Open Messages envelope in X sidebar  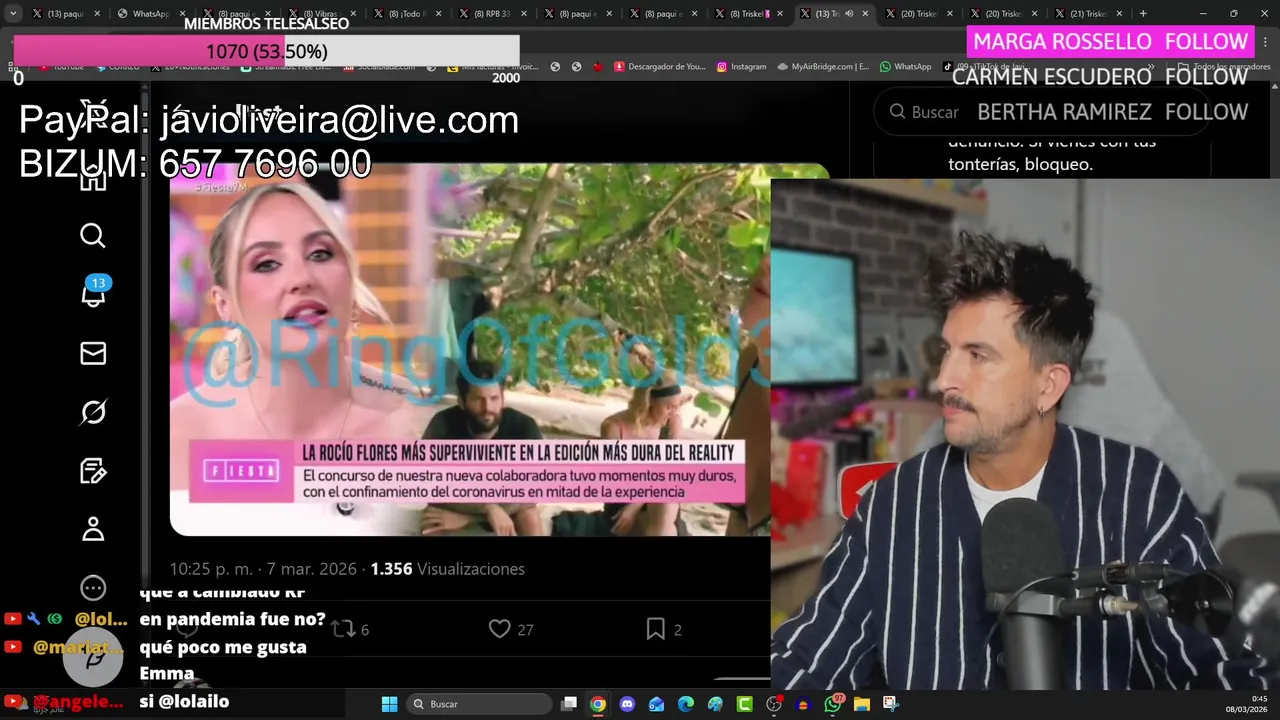[x=93, y=353]
